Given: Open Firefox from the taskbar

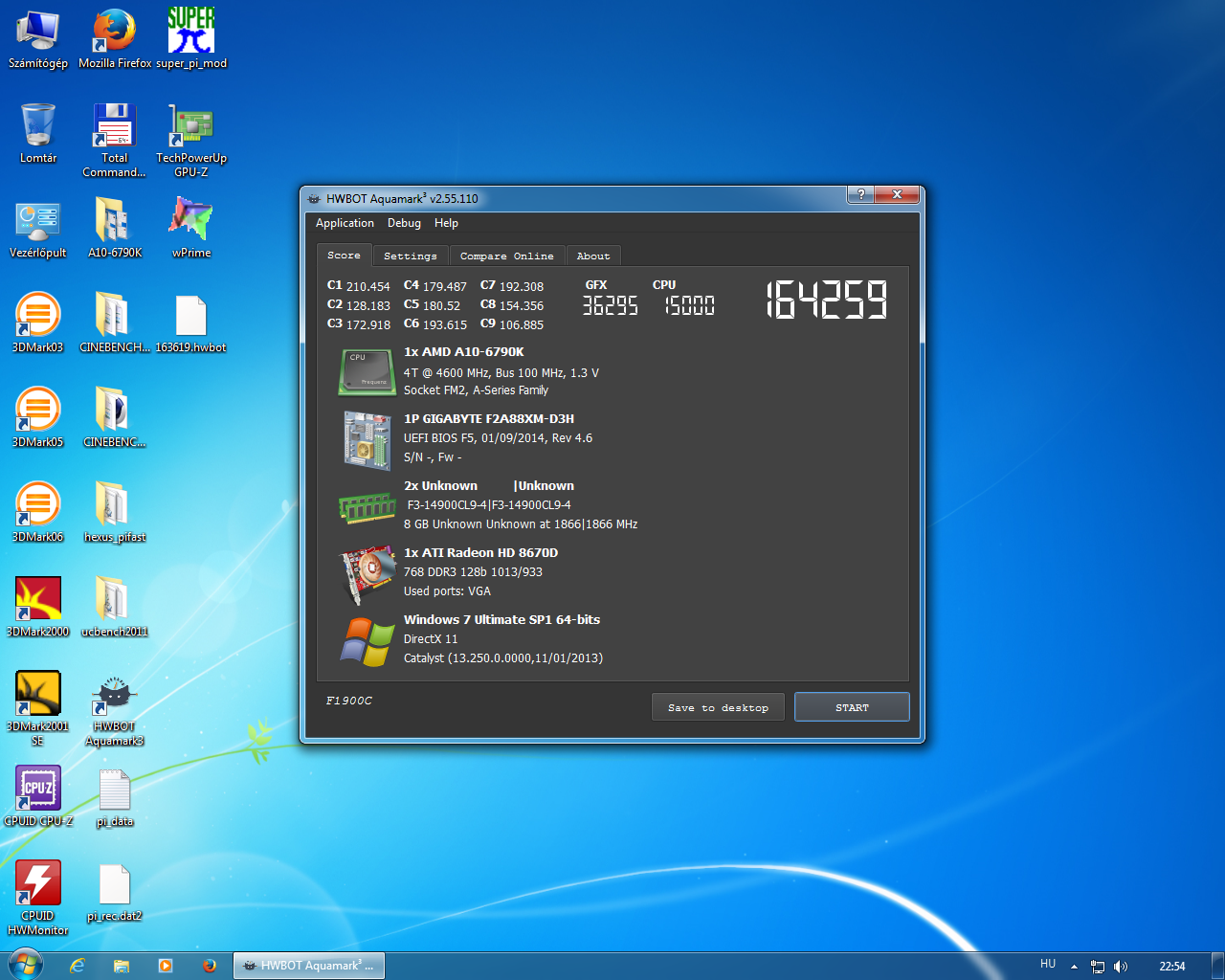Looking at the screenshot, I should pyautogui.click(x=210, y=966).
